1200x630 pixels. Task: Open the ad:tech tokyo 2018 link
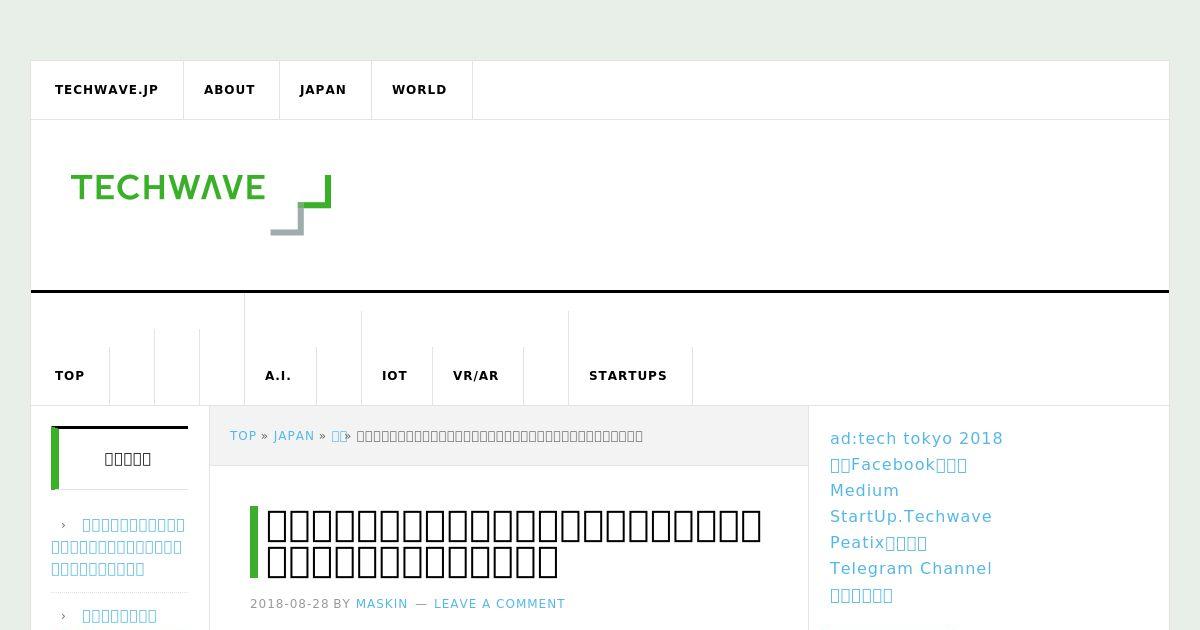tap(916, 439)
